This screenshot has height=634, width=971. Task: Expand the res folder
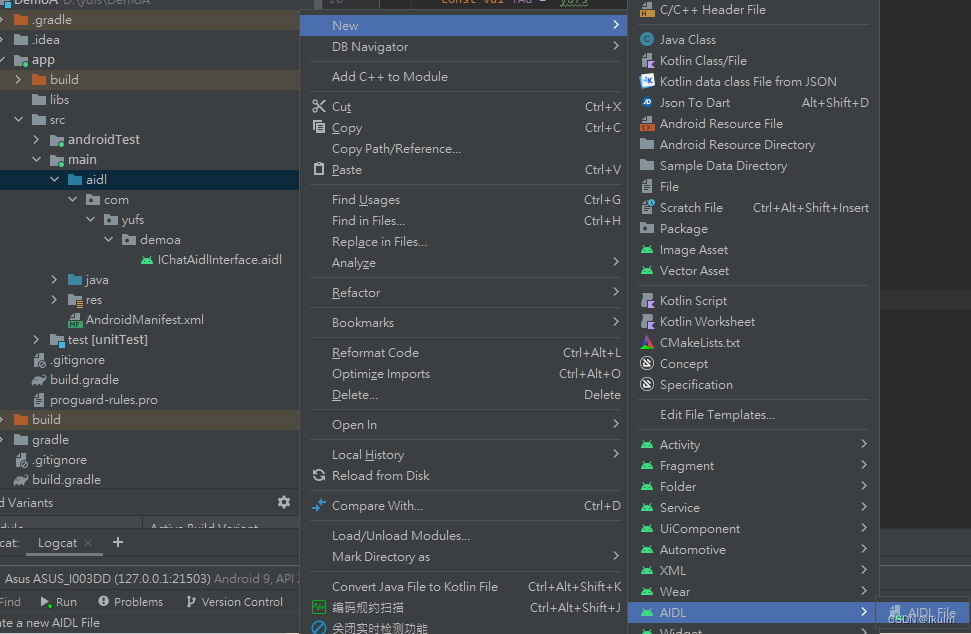[x=54, y=300]
